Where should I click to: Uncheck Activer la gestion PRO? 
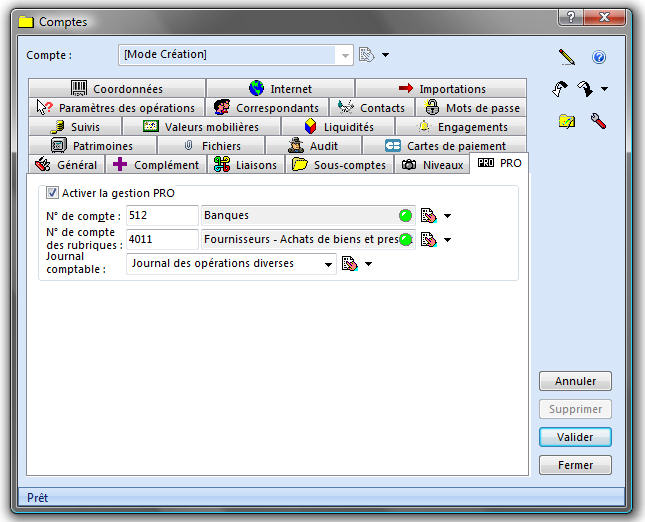tap(53, 193)
